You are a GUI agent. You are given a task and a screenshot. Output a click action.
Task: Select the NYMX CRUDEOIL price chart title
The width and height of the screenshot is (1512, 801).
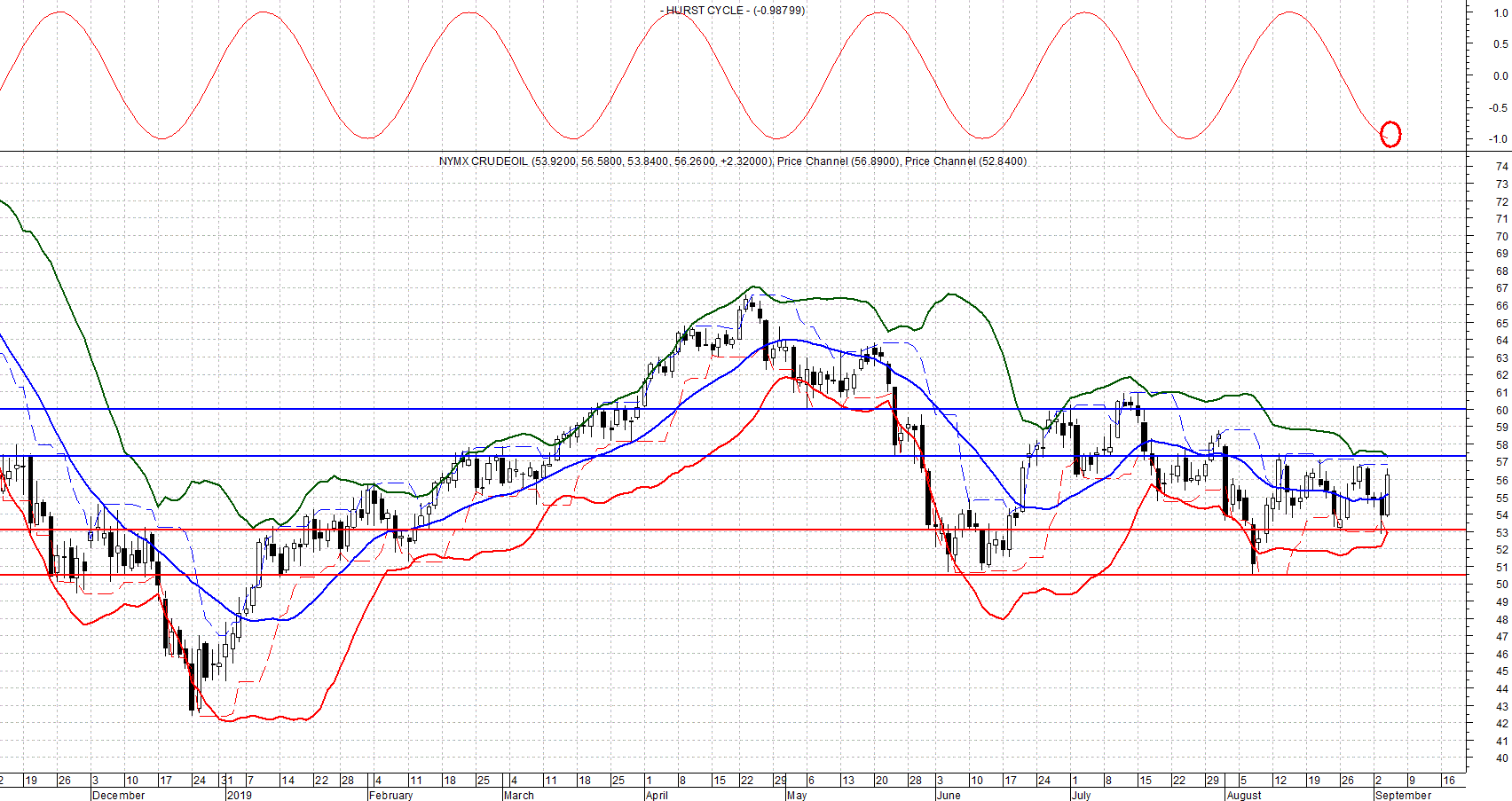pos(733,161)
